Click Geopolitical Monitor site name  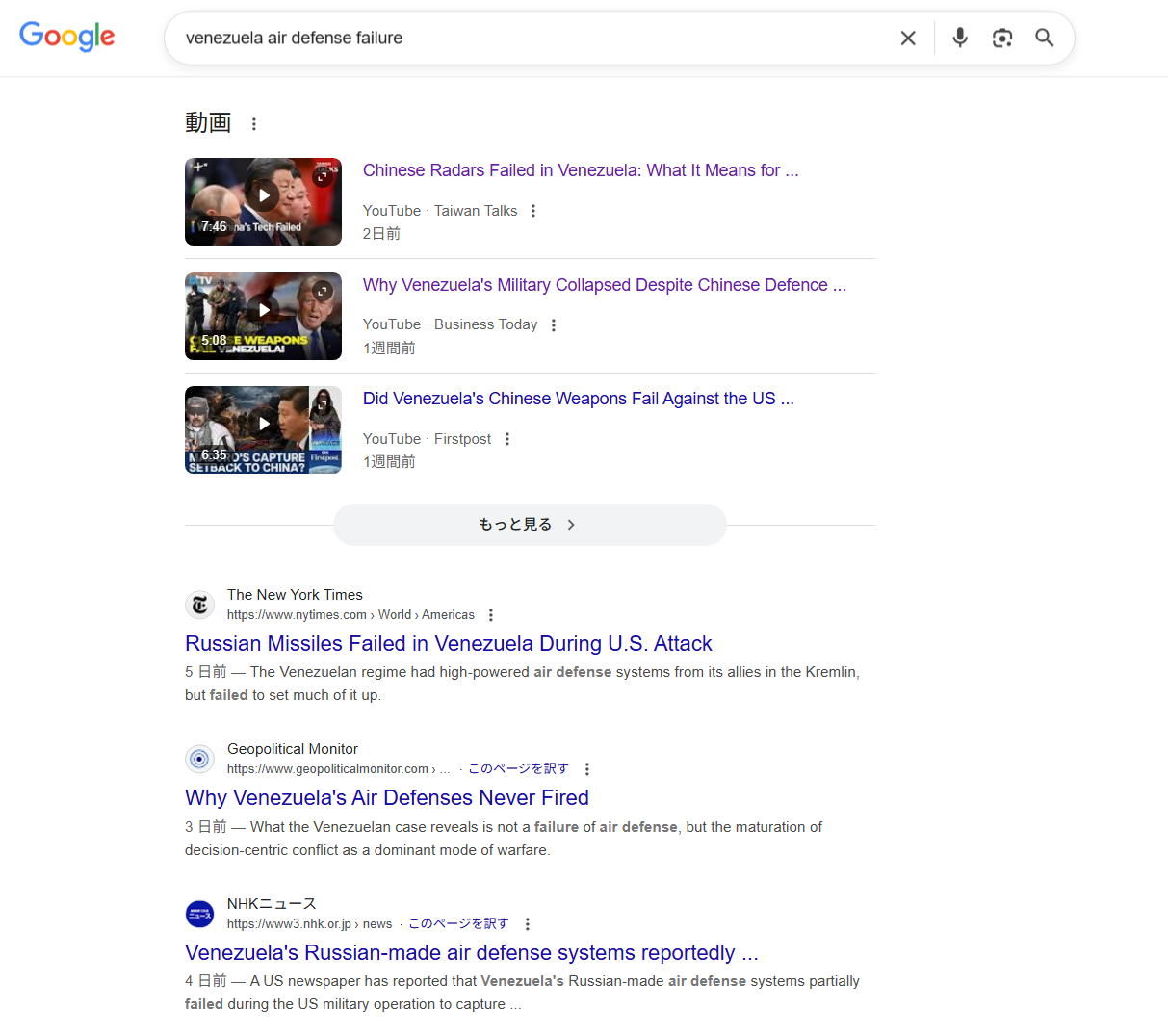click(293, 749)
